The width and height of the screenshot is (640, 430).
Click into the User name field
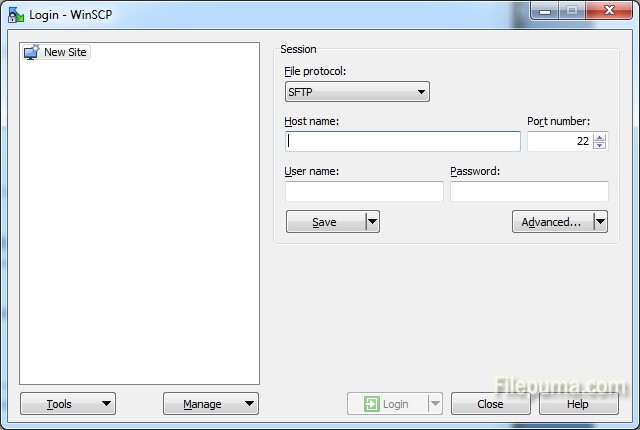(364, 191)
